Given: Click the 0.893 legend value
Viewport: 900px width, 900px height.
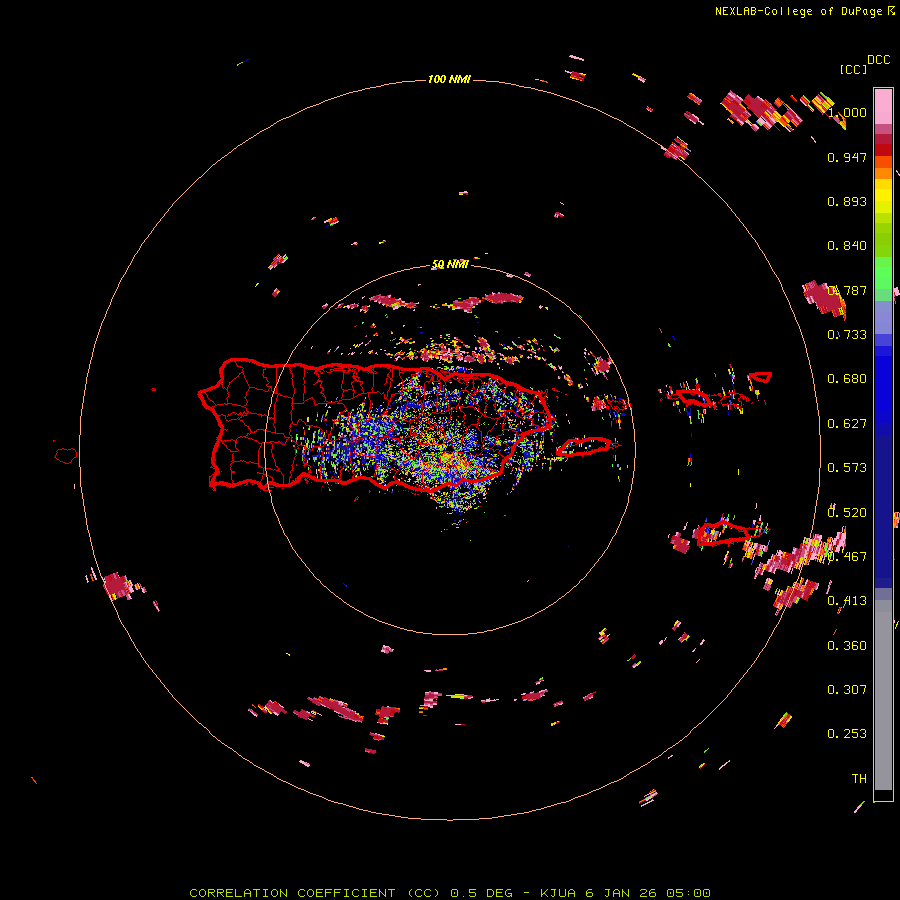Looking at the screenshot, I should (847, 201).
